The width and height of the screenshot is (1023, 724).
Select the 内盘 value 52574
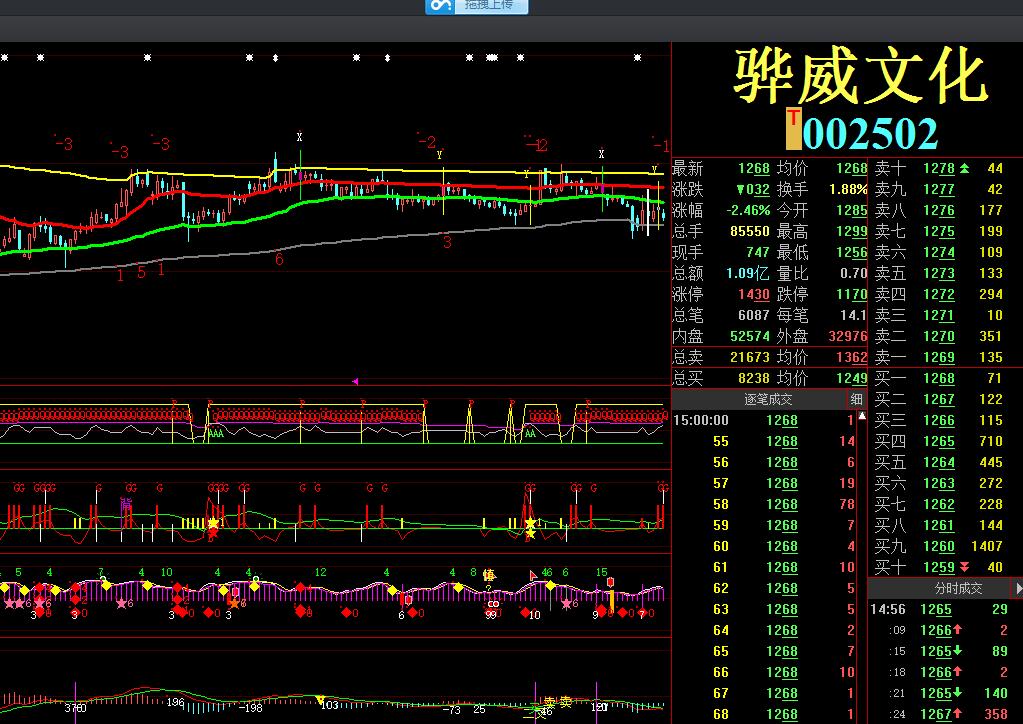[750, 337]
